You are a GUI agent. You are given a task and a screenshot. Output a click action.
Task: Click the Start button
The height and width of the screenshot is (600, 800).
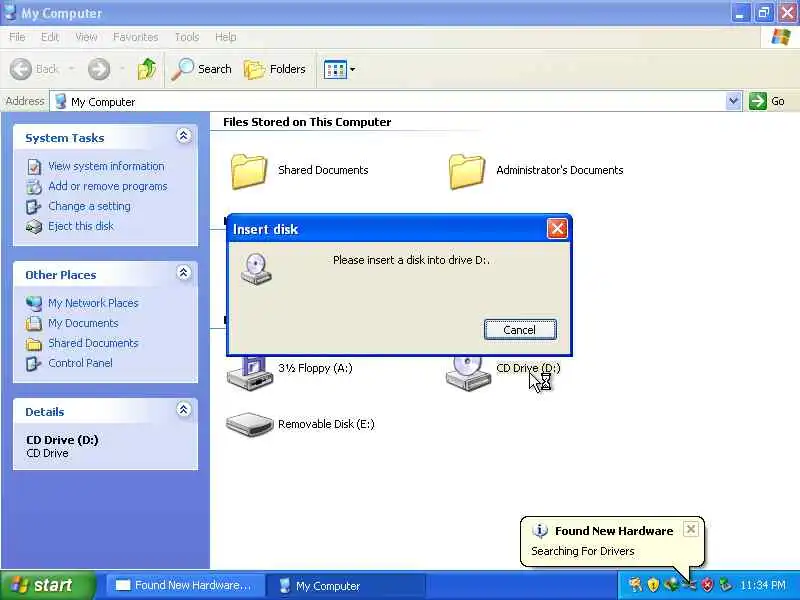tap(47, 585)
